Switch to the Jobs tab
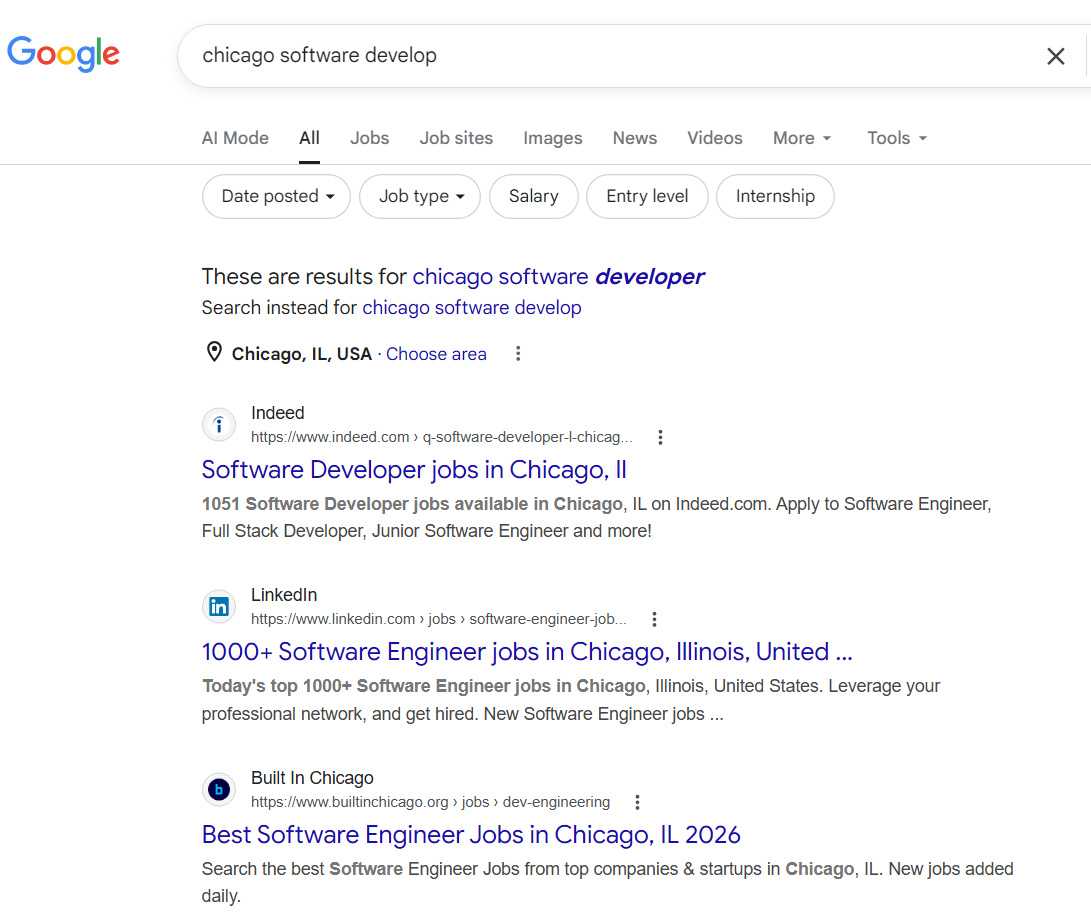The image size is (1091, 922). tap(369, 138)
